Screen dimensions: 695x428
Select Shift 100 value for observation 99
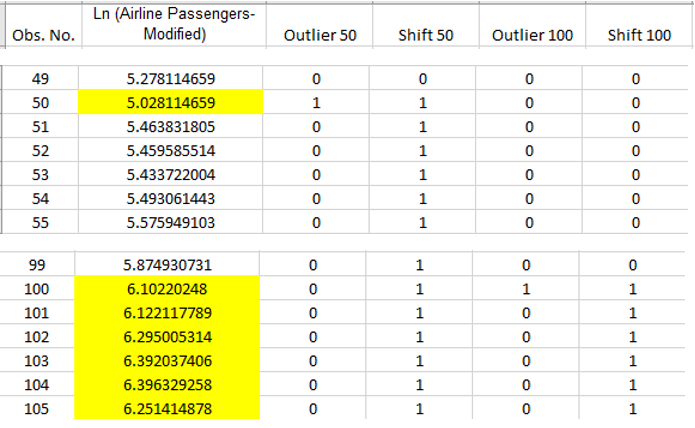pyautogui.click(x=632, y=265)
